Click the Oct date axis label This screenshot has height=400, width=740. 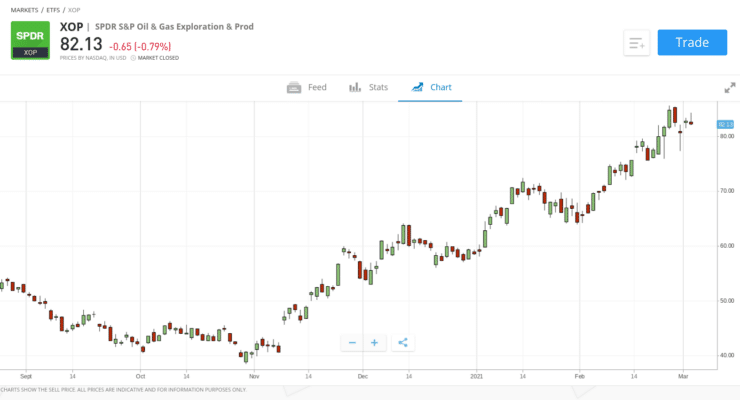click(140, 376)
